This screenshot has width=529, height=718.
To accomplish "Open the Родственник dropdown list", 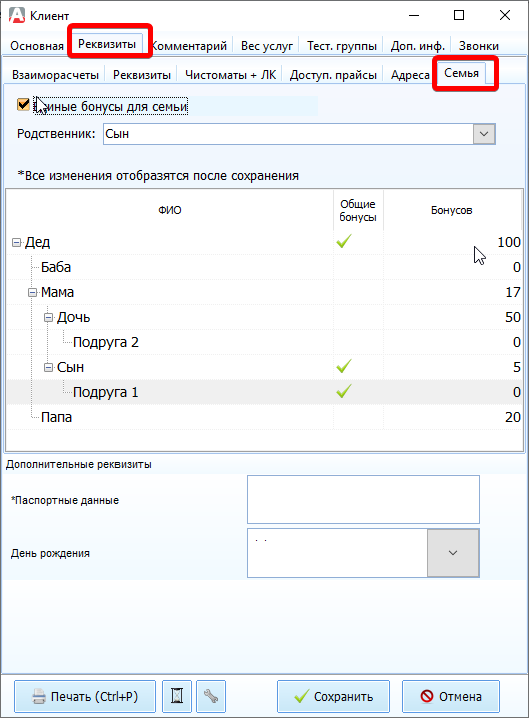I will [484, 134].
